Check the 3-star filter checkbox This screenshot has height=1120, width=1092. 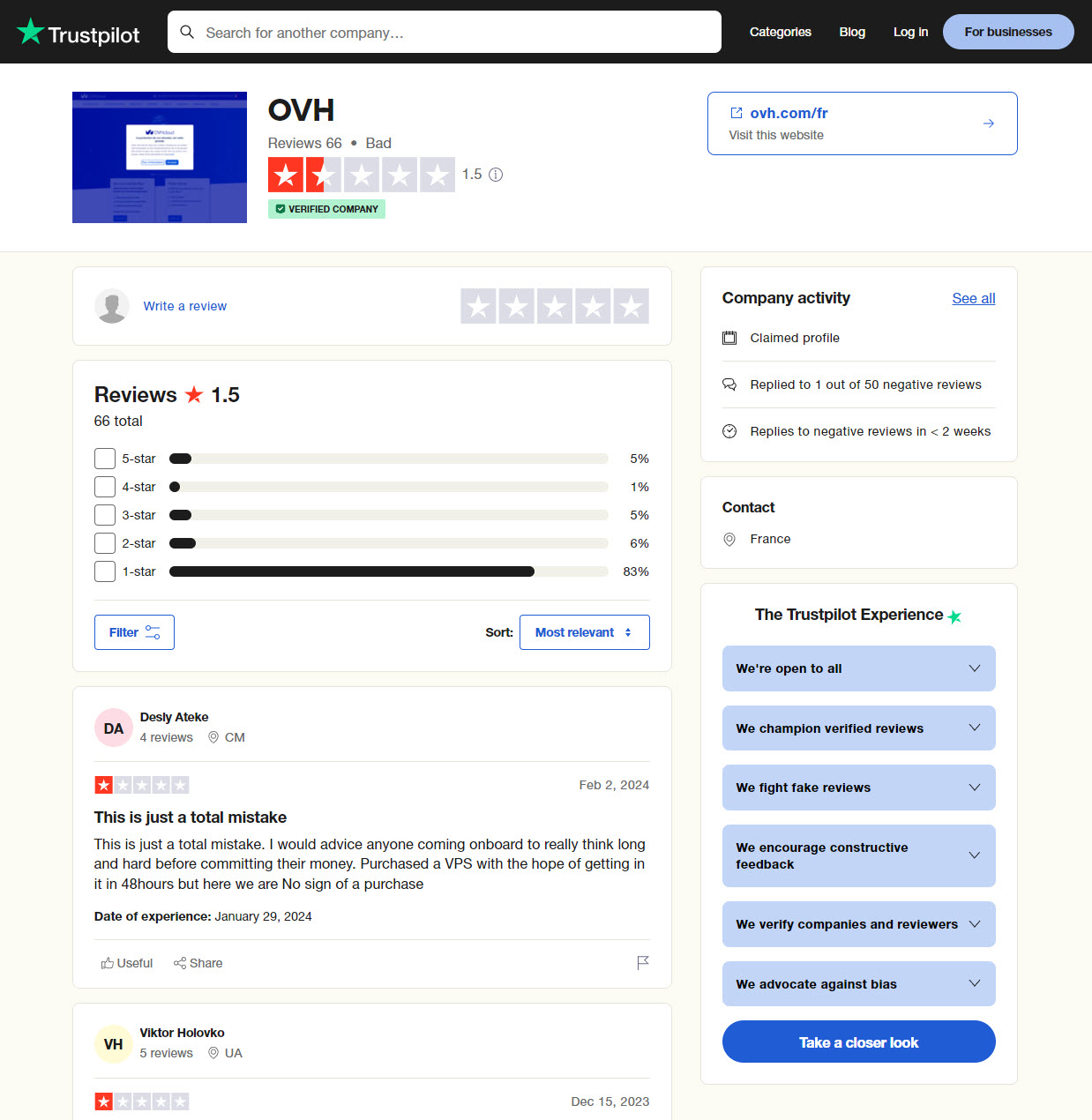tap(105, 515)
